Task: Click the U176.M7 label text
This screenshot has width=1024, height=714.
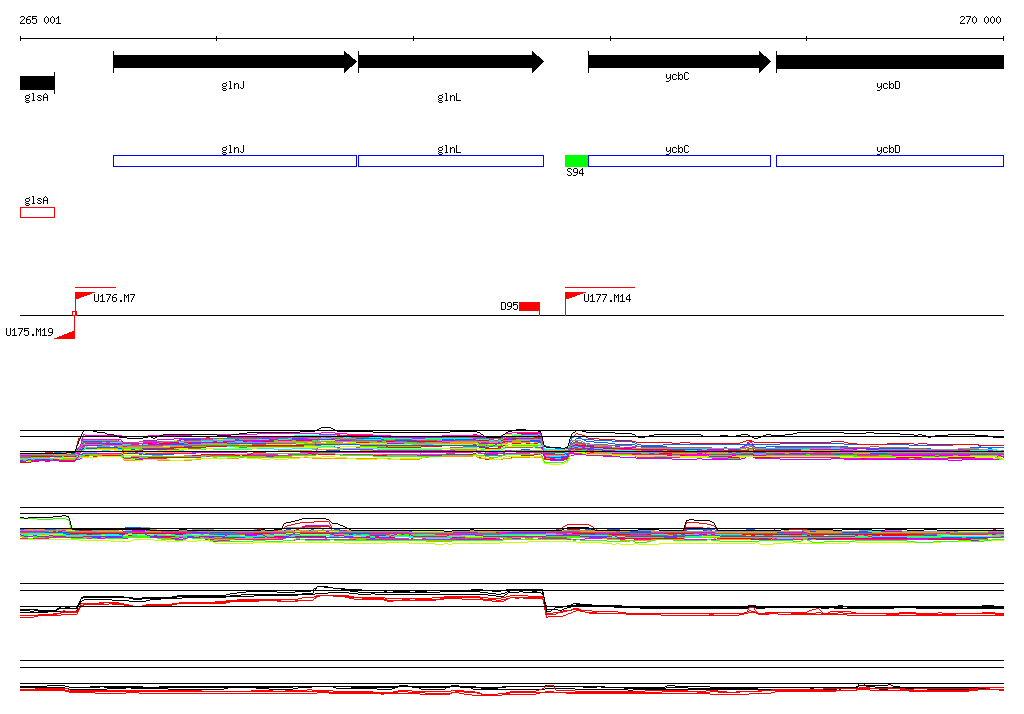Action: [114, 298]
